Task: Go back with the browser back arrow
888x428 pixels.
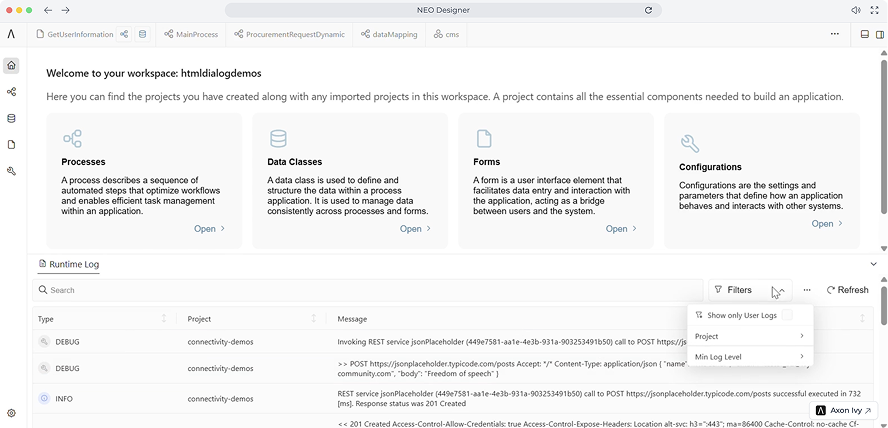Action: (x=48, y=10)
